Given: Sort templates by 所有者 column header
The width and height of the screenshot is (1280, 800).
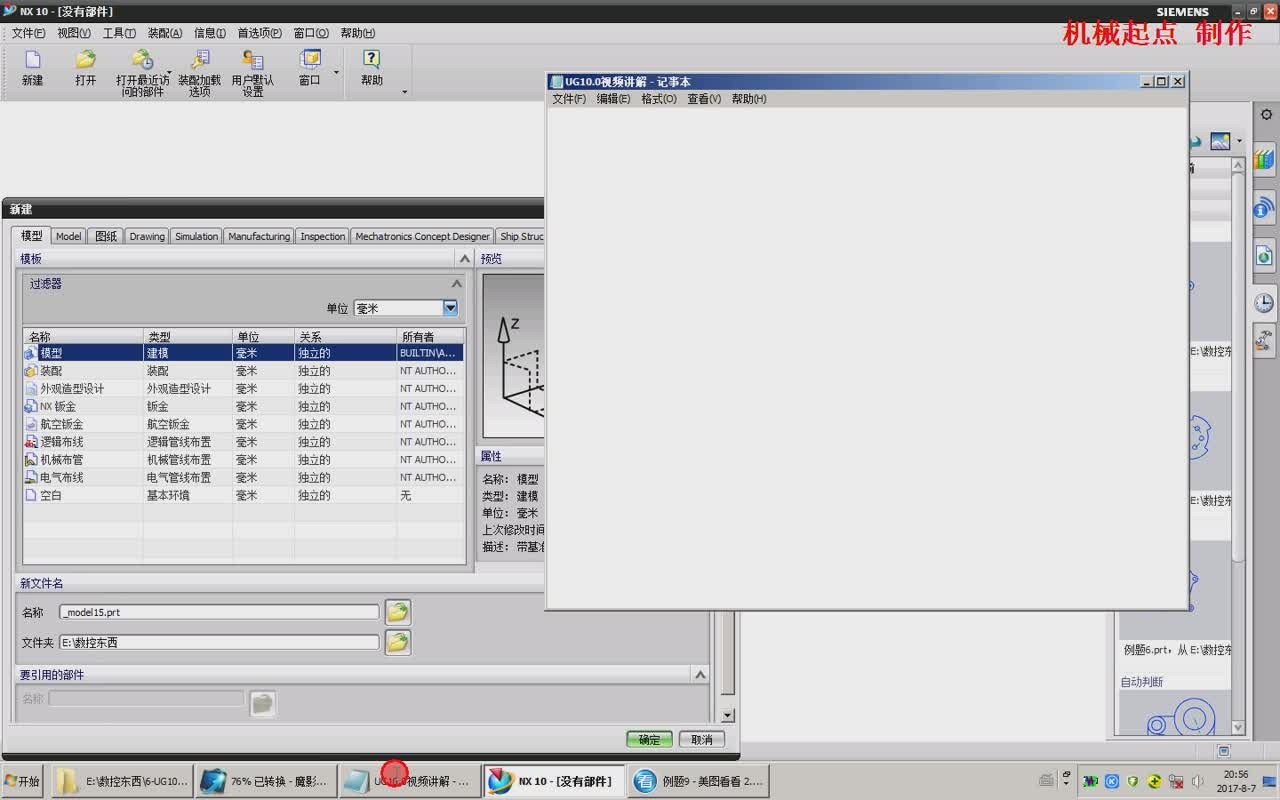Looking at the screenshot, I should point(430,337).
